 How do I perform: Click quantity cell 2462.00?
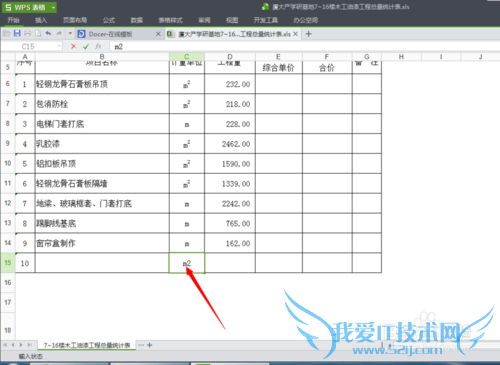click(230, 144)
